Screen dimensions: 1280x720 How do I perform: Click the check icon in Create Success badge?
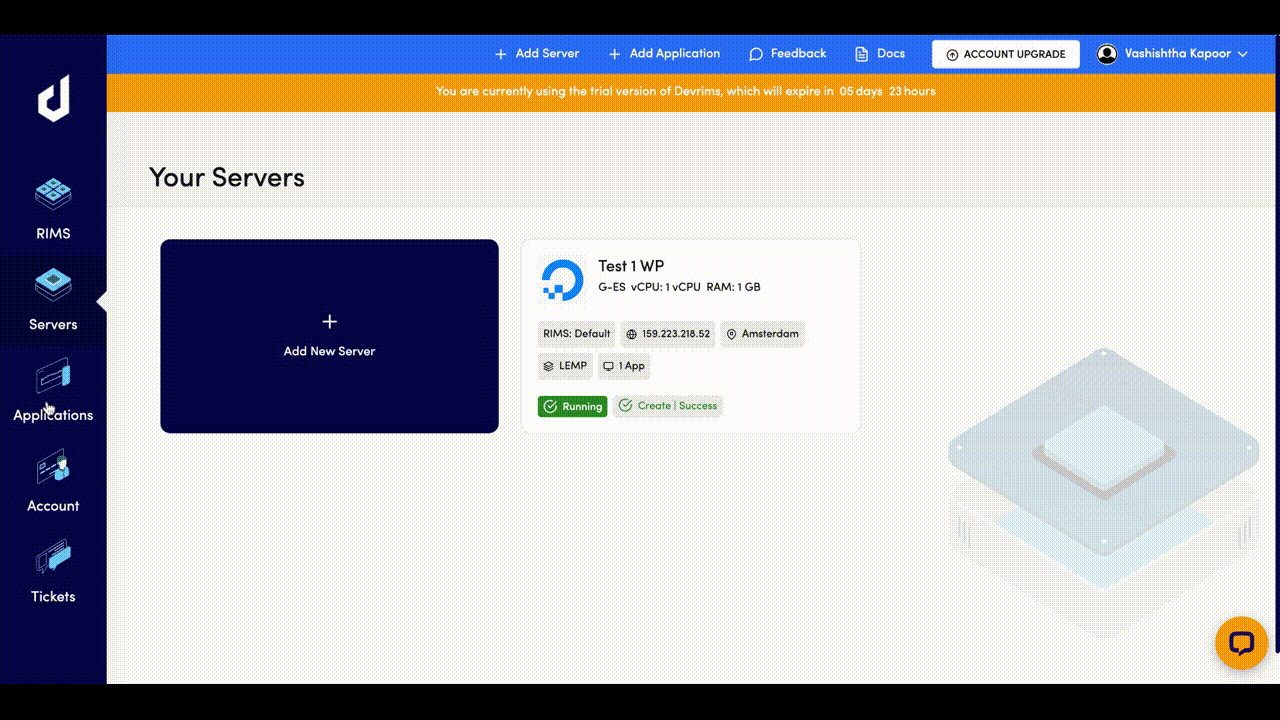625,406
